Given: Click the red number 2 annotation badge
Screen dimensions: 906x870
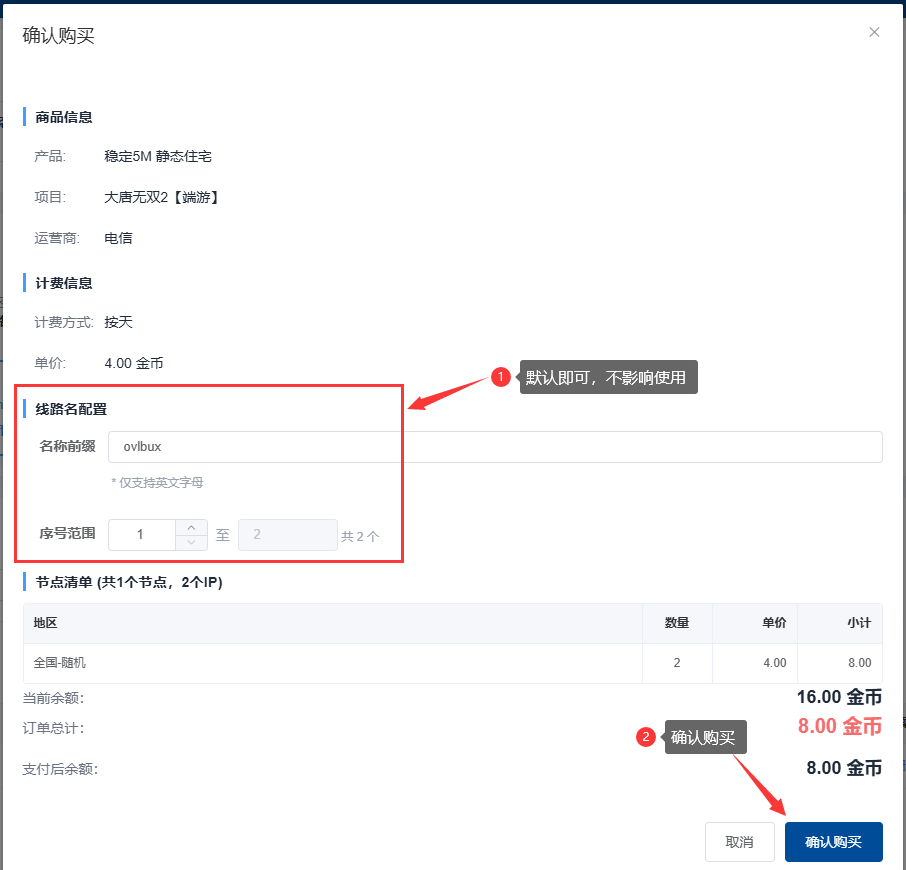Looking at the screenshot, I should 646,738.
